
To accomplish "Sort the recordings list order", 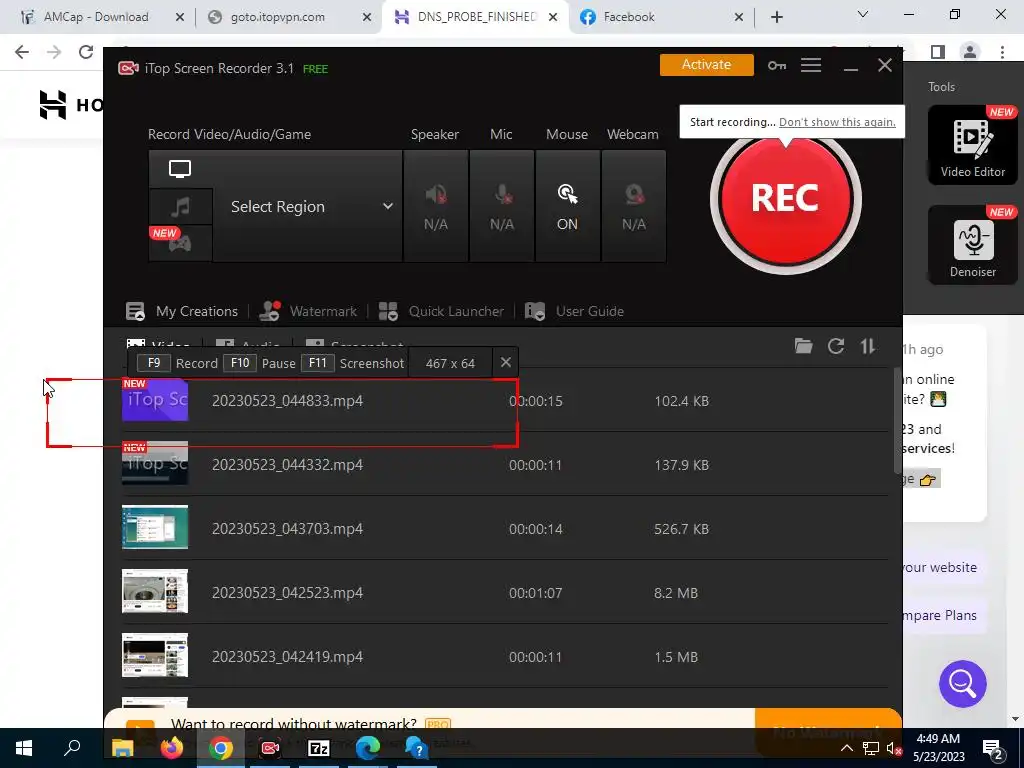I will click(x=867, y=346).
